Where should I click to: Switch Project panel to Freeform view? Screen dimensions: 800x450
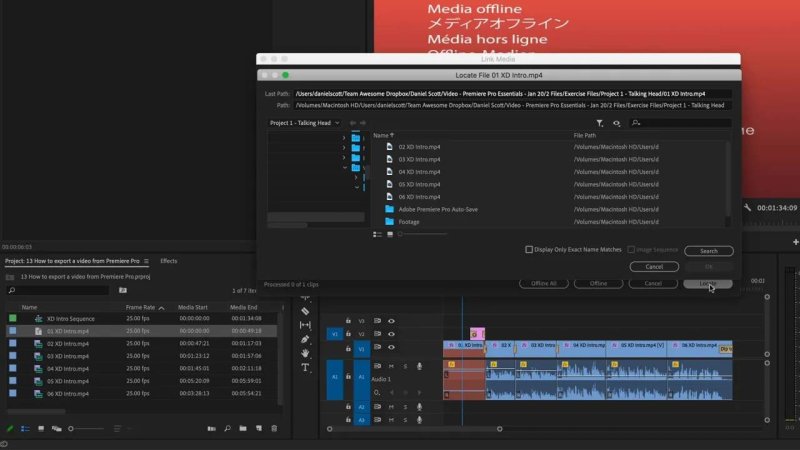[57, 429]
